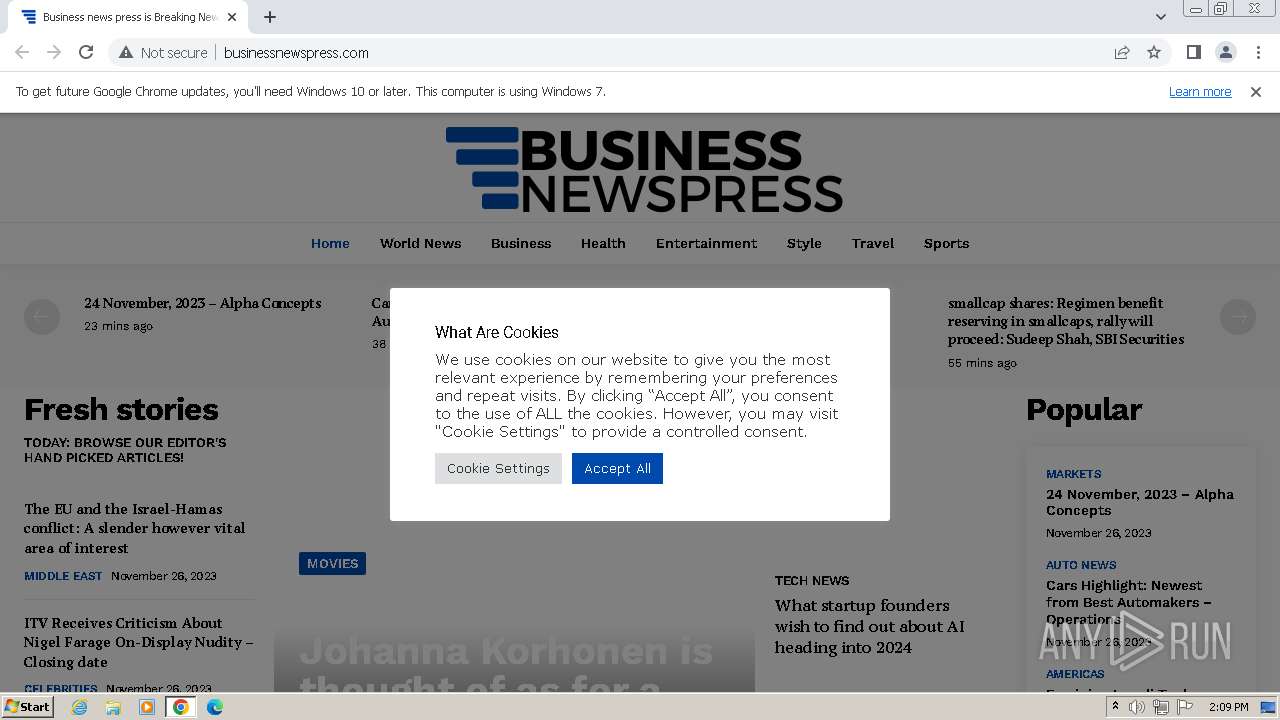Viewport: 1280px width, 720px height.
Task: Open Action Center flag icon
Action: (x=1185, y=707)
